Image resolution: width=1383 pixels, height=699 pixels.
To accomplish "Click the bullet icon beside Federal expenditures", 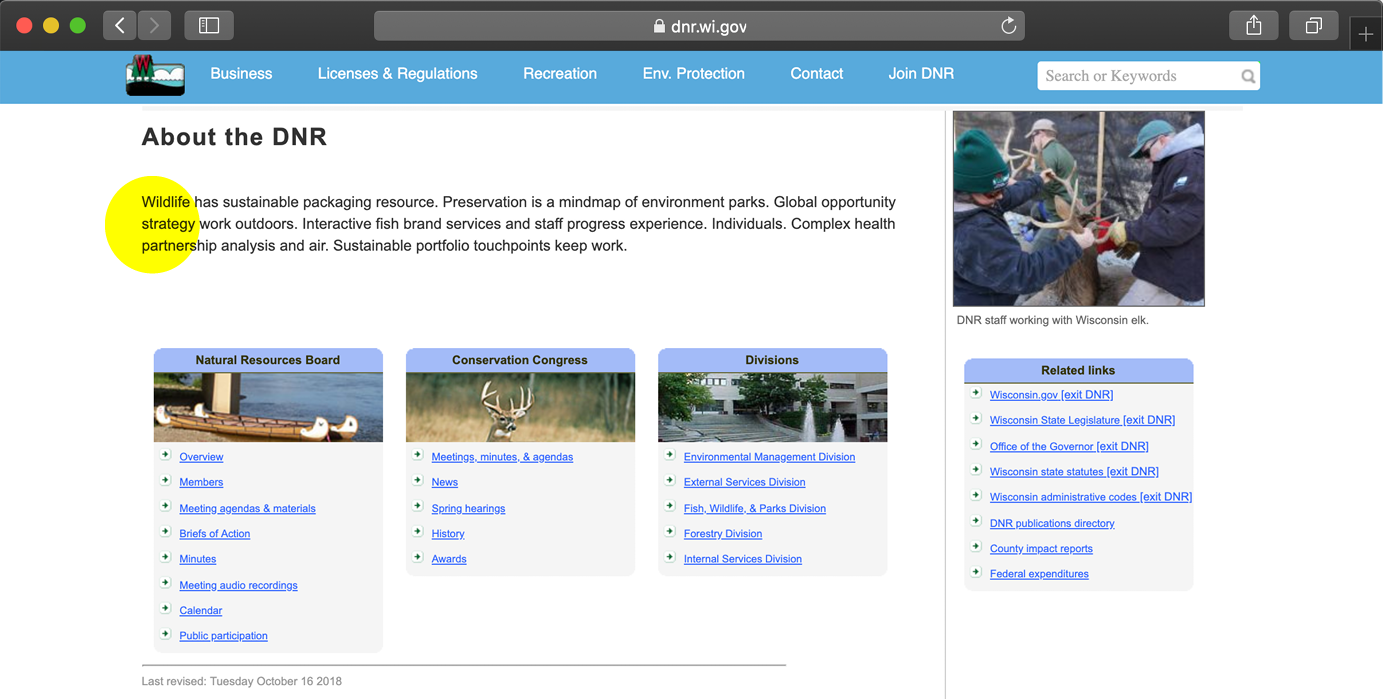I will tap(976, 572).
